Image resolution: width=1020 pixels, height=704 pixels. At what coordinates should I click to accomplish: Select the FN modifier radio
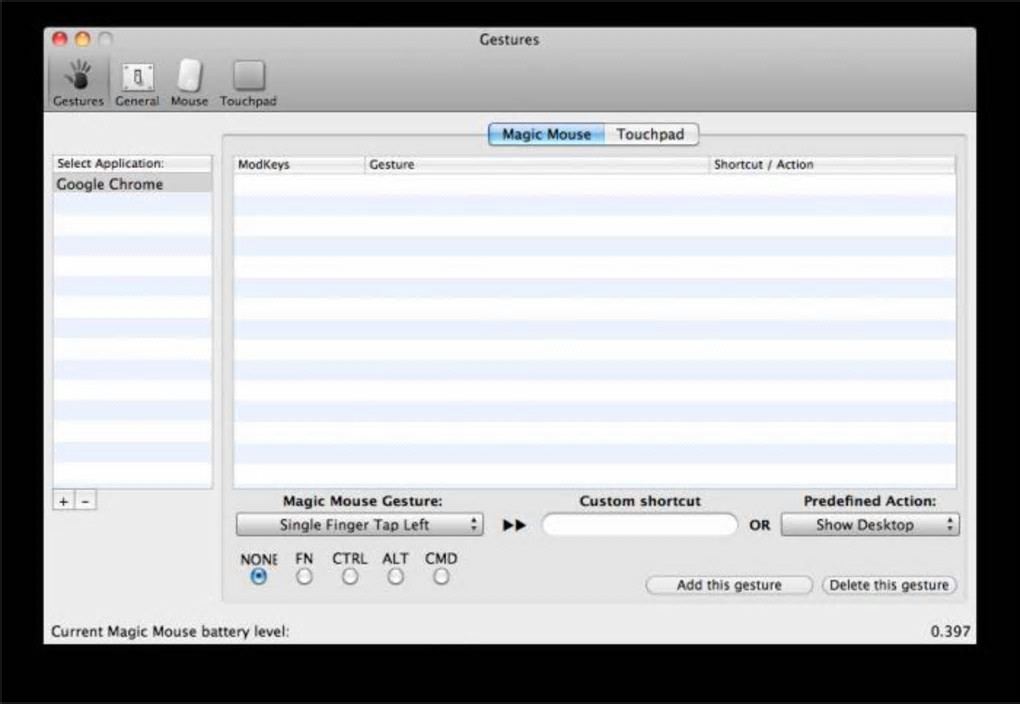[304, 576]
